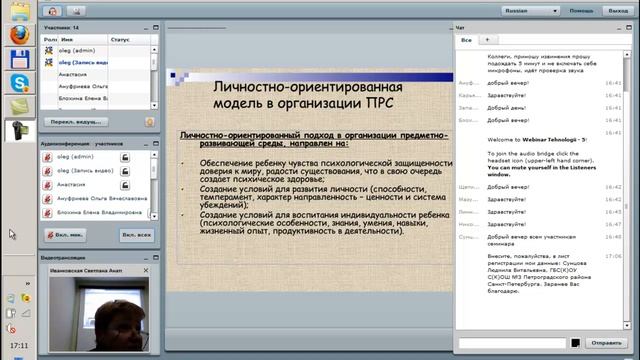Click the Отправить send button in chat
640x360 pixels.
tap(606, 343)
